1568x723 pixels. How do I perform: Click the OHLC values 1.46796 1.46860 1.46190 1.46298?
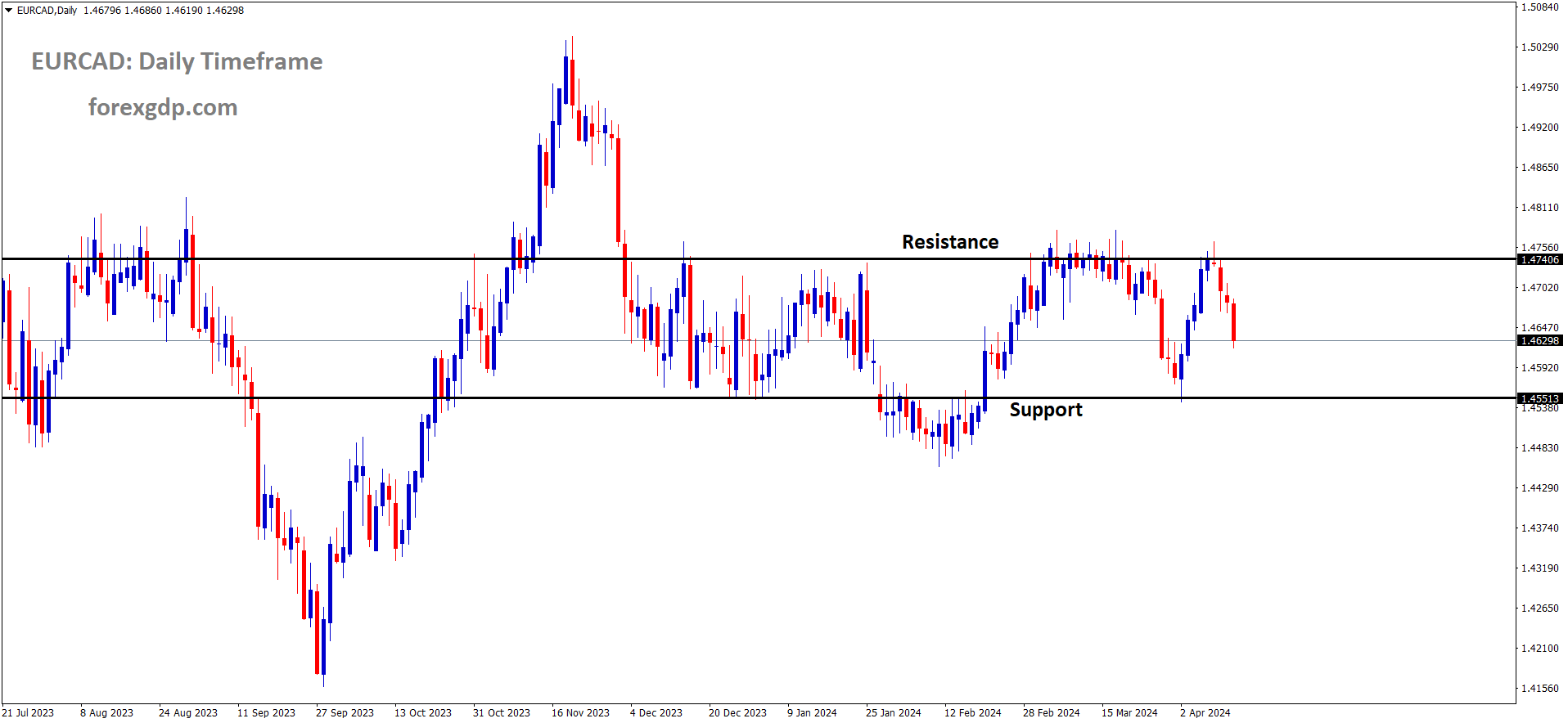tap(164, 11)
